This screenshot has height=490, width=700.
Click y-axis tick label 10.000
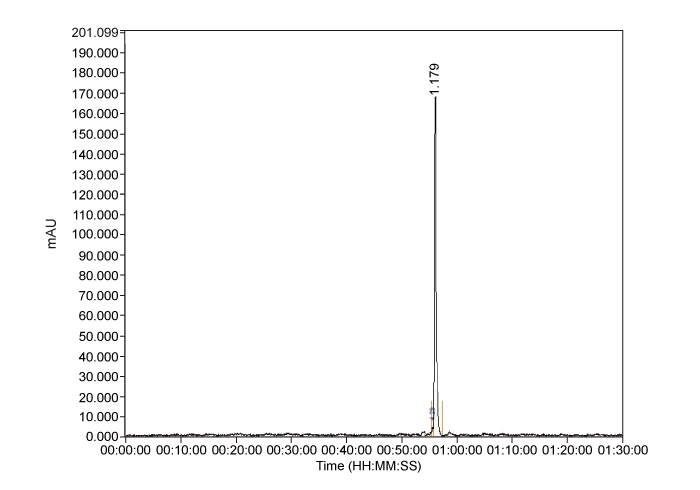click(99, 417)
